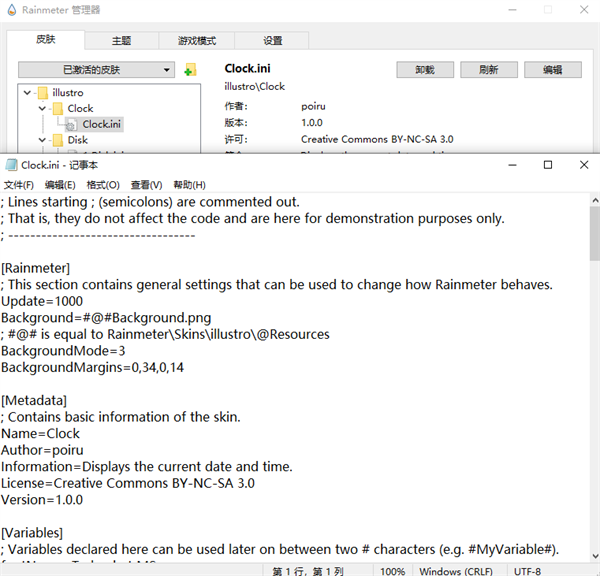Screen dimensions: 600x576
Task: Click the Clock folder icon in tree
Action: (58, 109)
